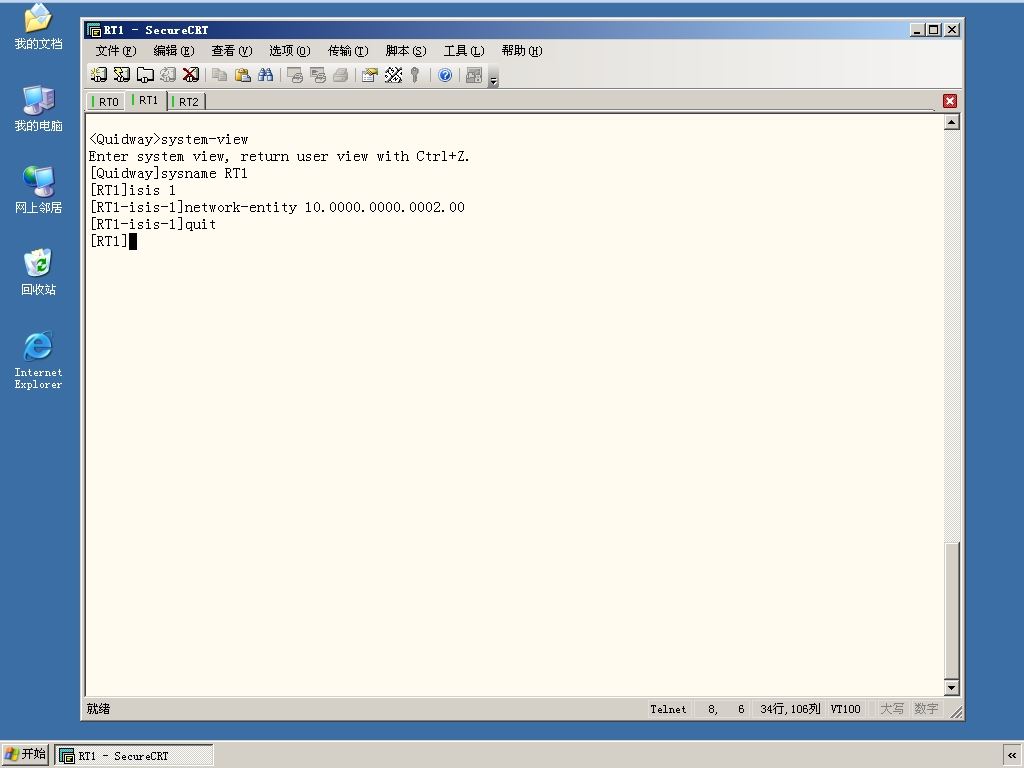
Task: Open the 文件(F) menu
Action: [x=116, y=51]
